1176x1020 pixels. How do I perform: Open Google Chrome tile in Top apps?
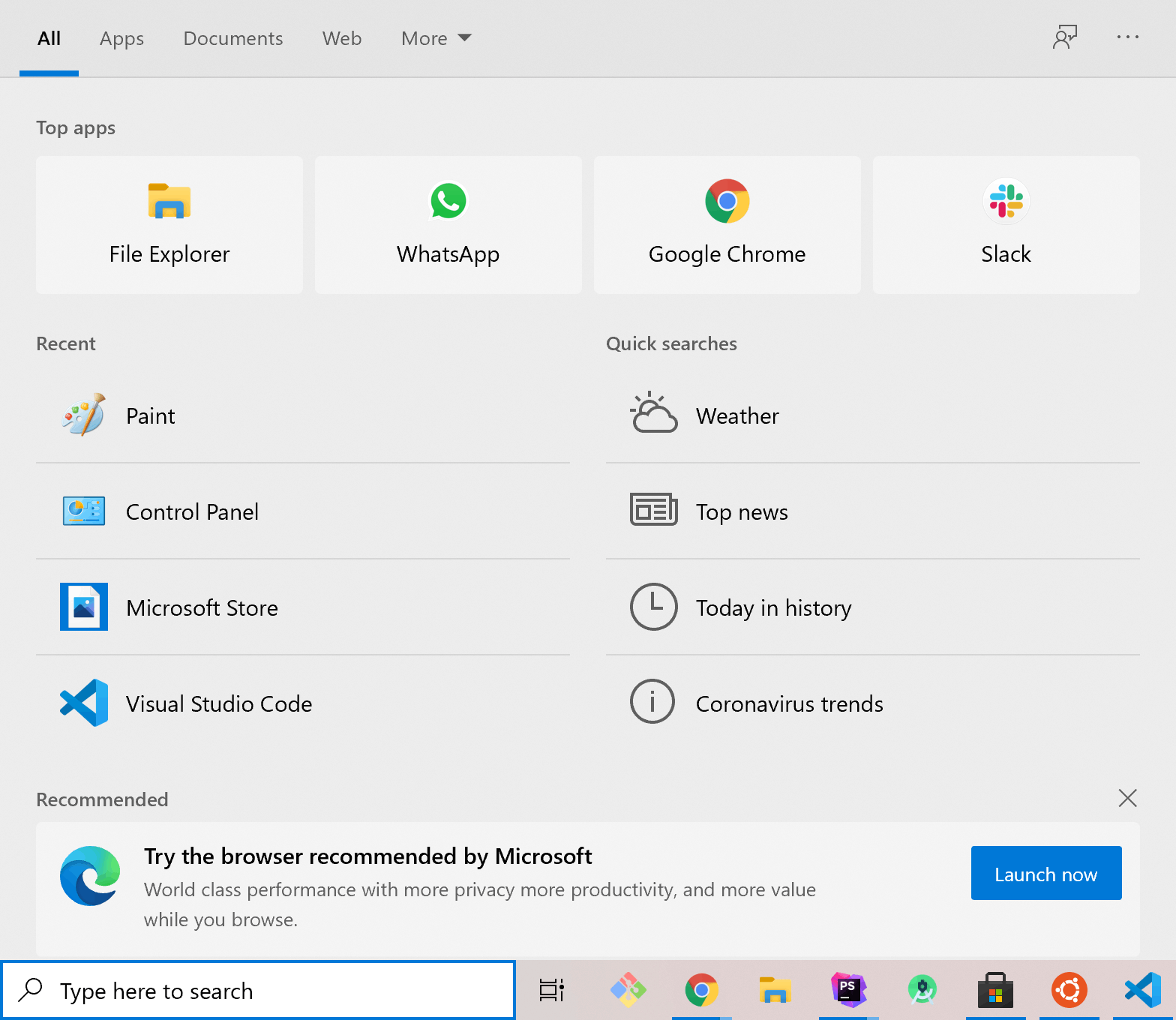click(727, 225)
